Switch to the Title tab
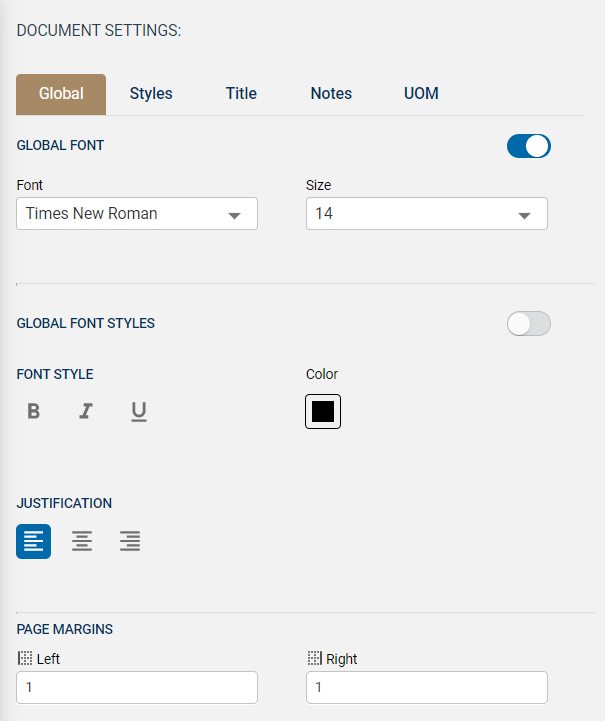Screen dimensions: 605x721 241,94
